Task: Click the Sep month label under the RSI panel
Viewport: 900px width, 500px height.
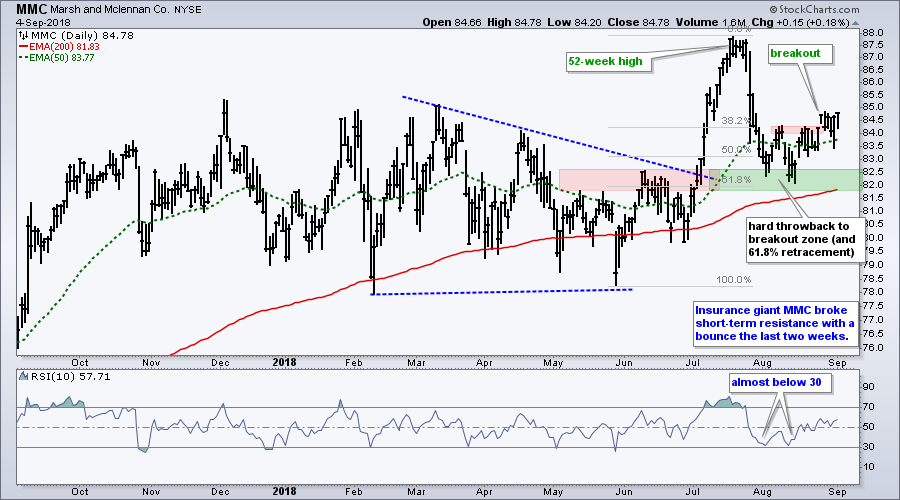Action: tap(837, 492)
